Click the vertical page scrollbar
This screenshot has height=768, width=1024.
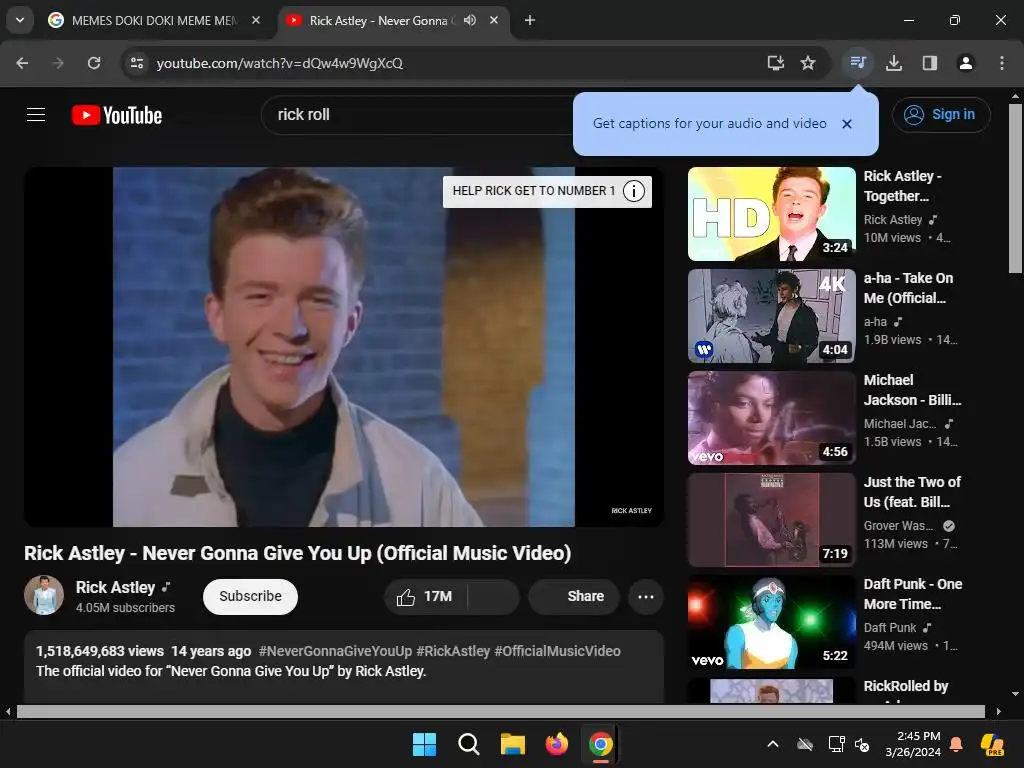[x=1016, y=188]
